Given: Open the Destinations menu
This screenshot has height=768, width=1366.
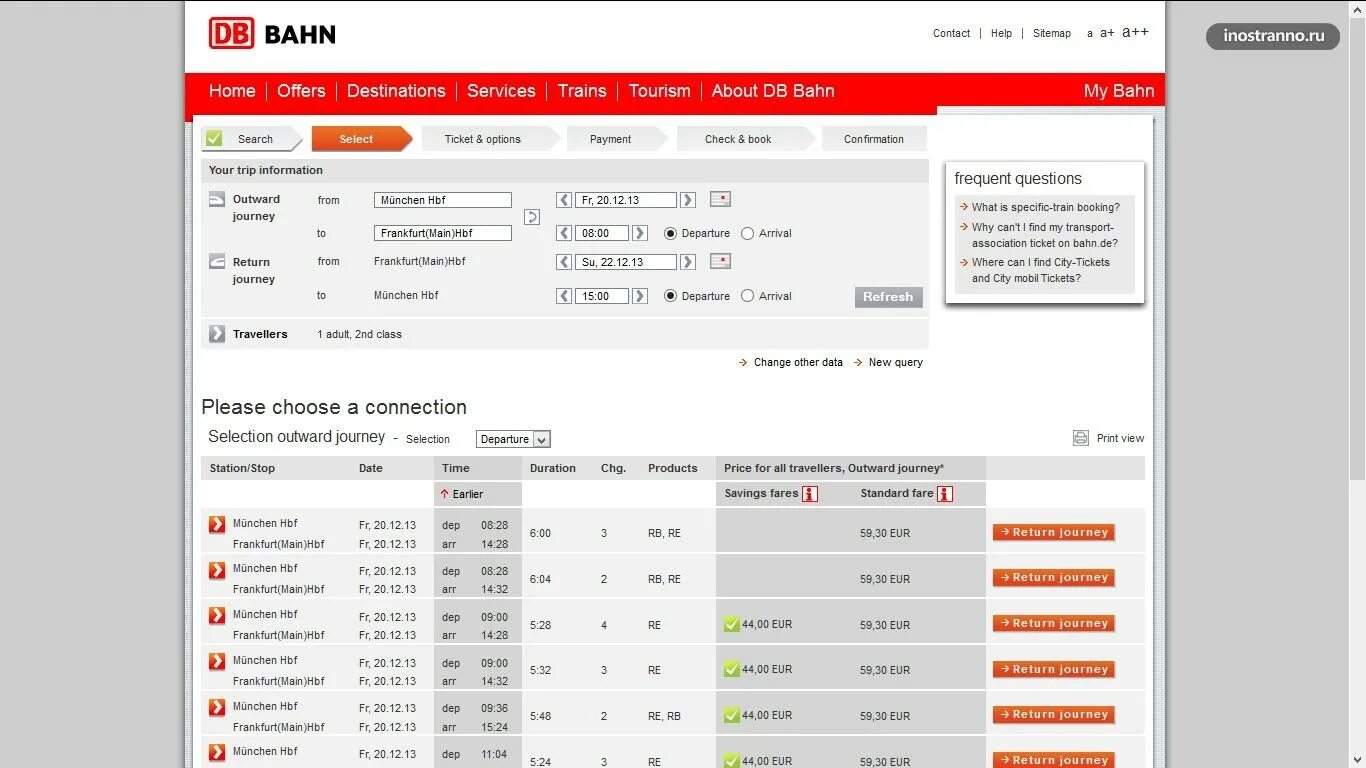Looking at the screenshot, I should pyautogui.click(x=396, y=91).
